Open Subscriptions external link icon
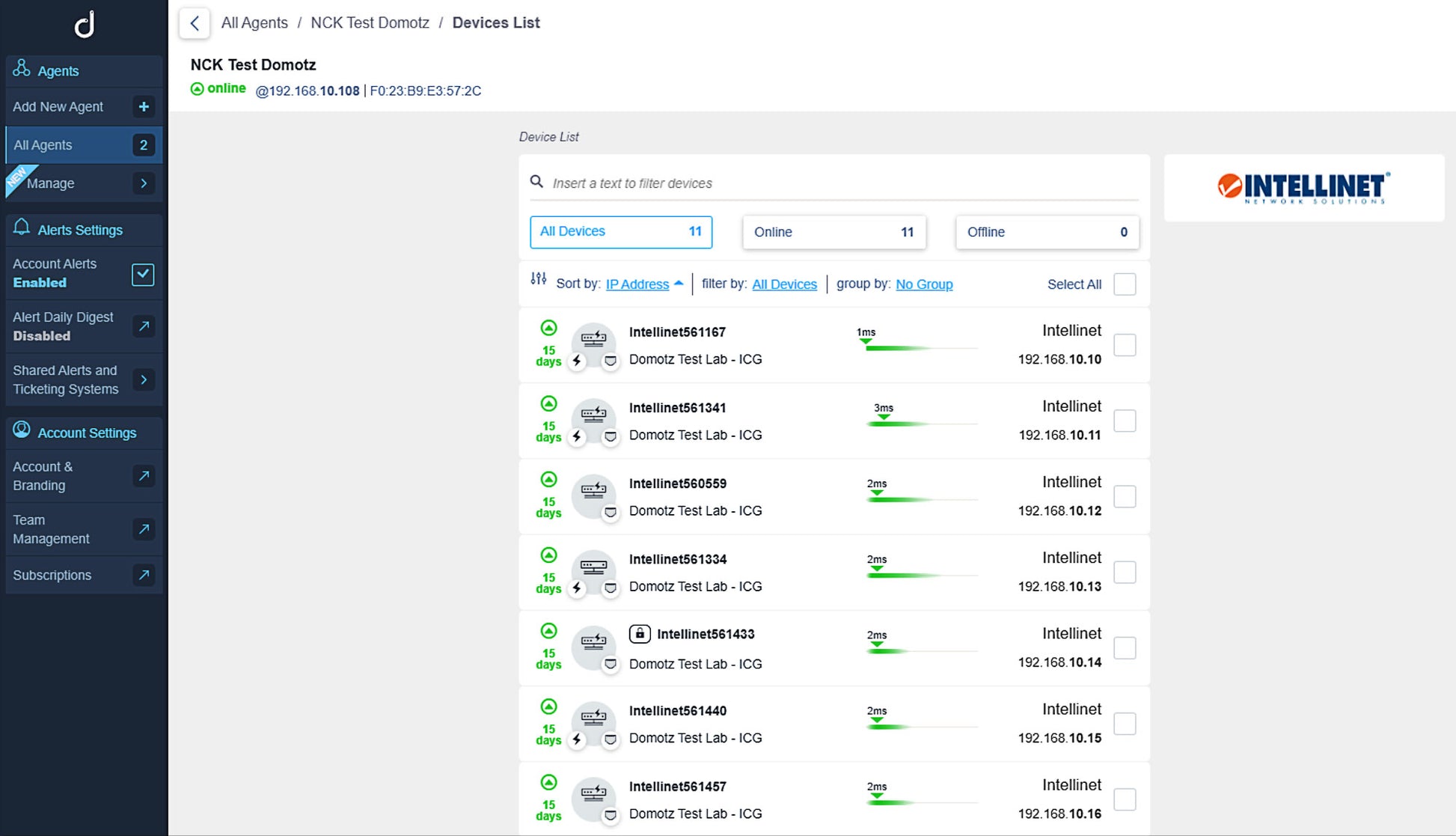 [144, 575]
